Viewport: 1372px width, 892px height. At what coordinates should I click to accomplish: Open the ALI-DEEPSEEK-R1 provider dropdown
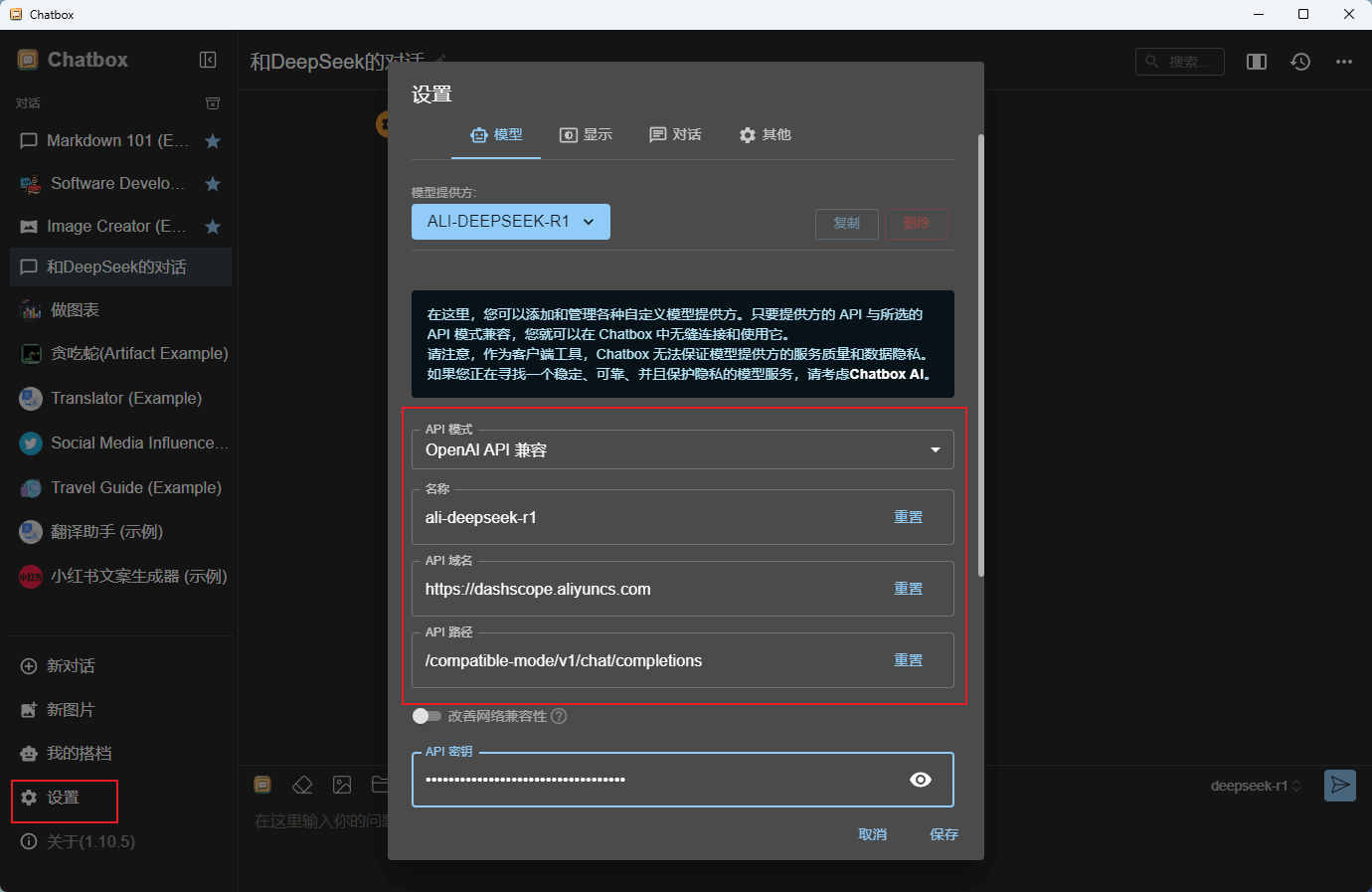[510, 222]
